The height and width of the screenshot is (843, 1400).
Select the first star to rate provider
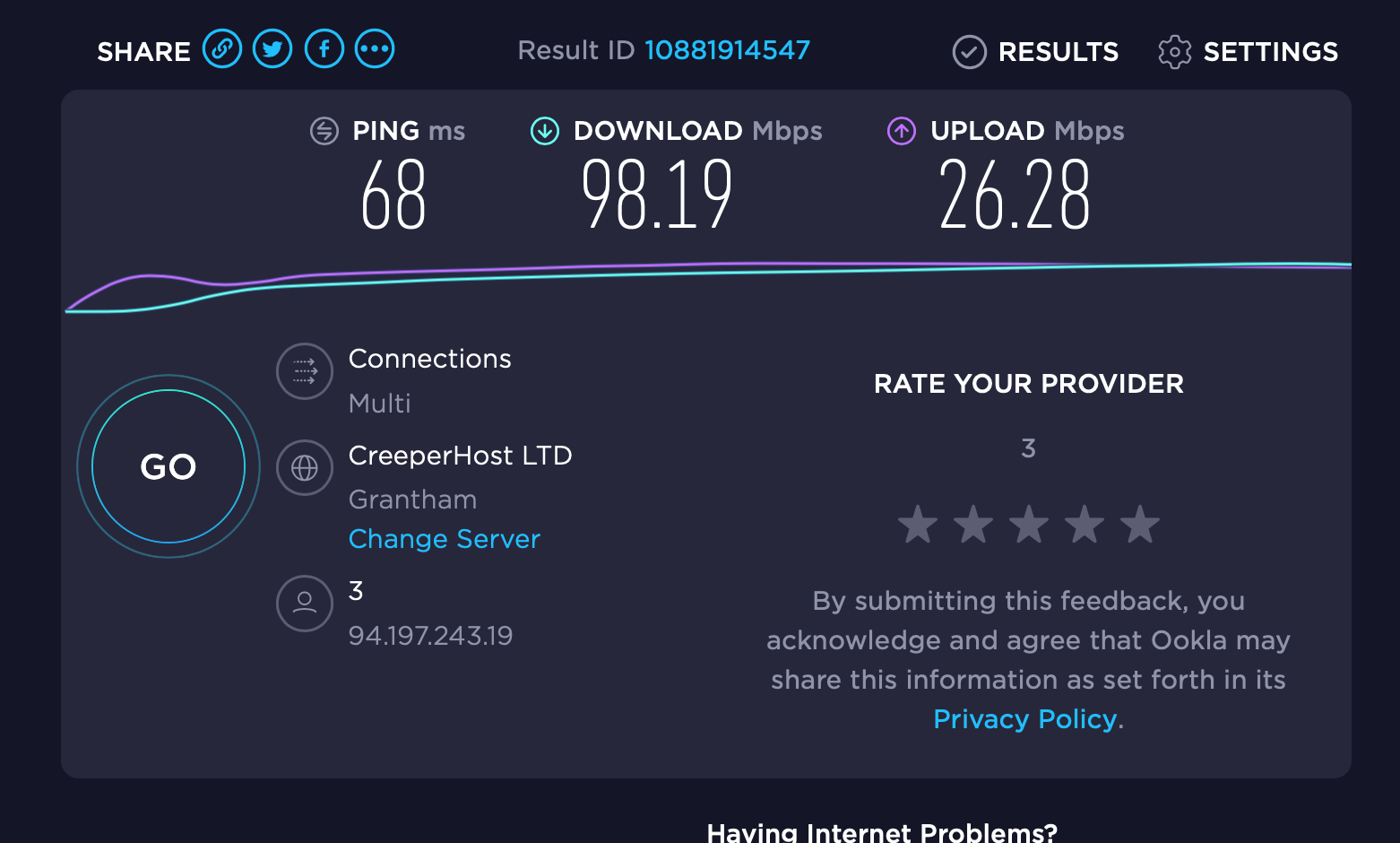pyautogui.click(x=917, y=524)
